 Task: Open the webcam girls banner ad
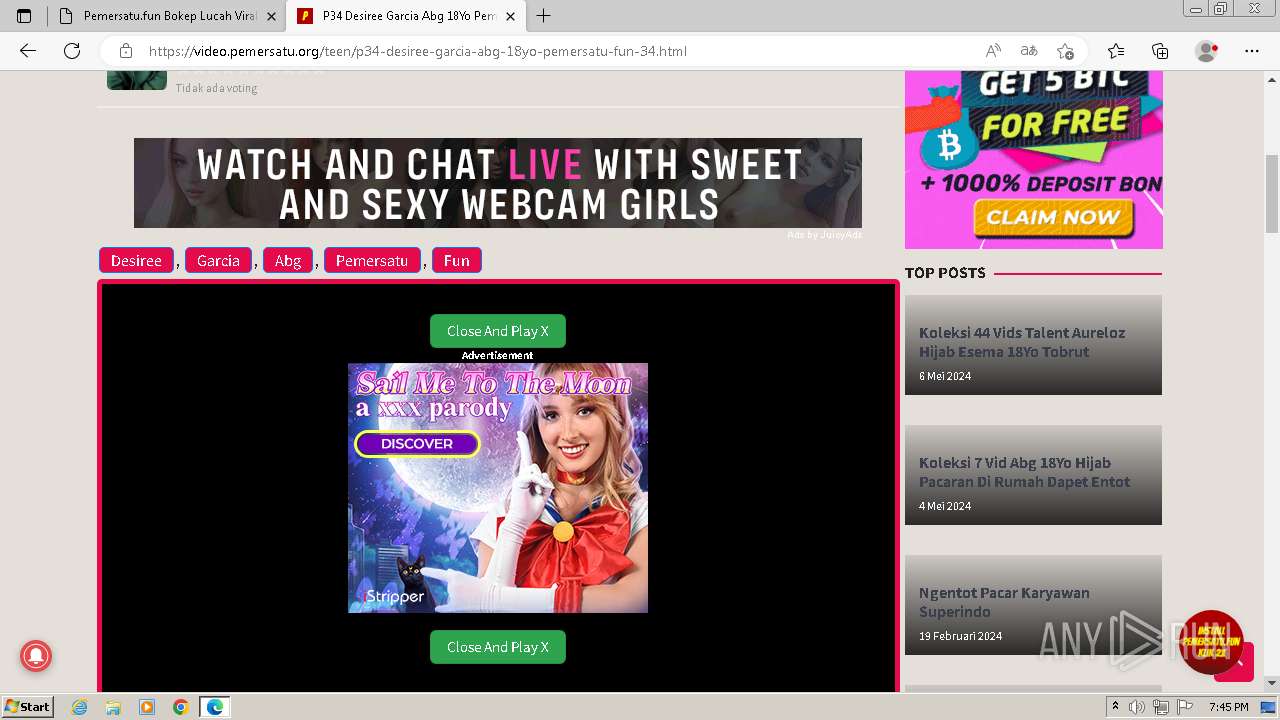tap(498, 183)
